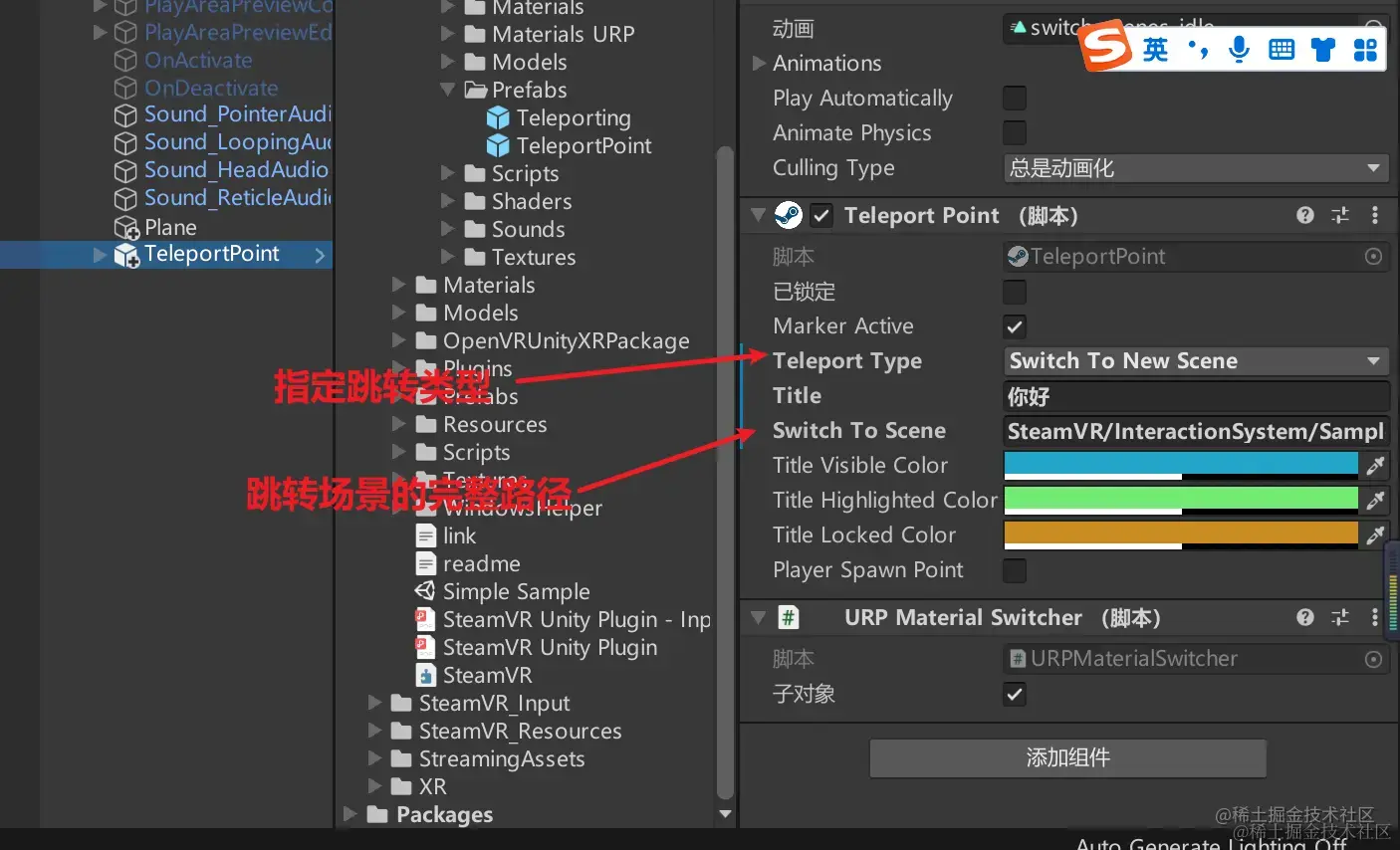Select the readme text file
1400x850 pixels.
pyautogui.click(x=468, y=563)
